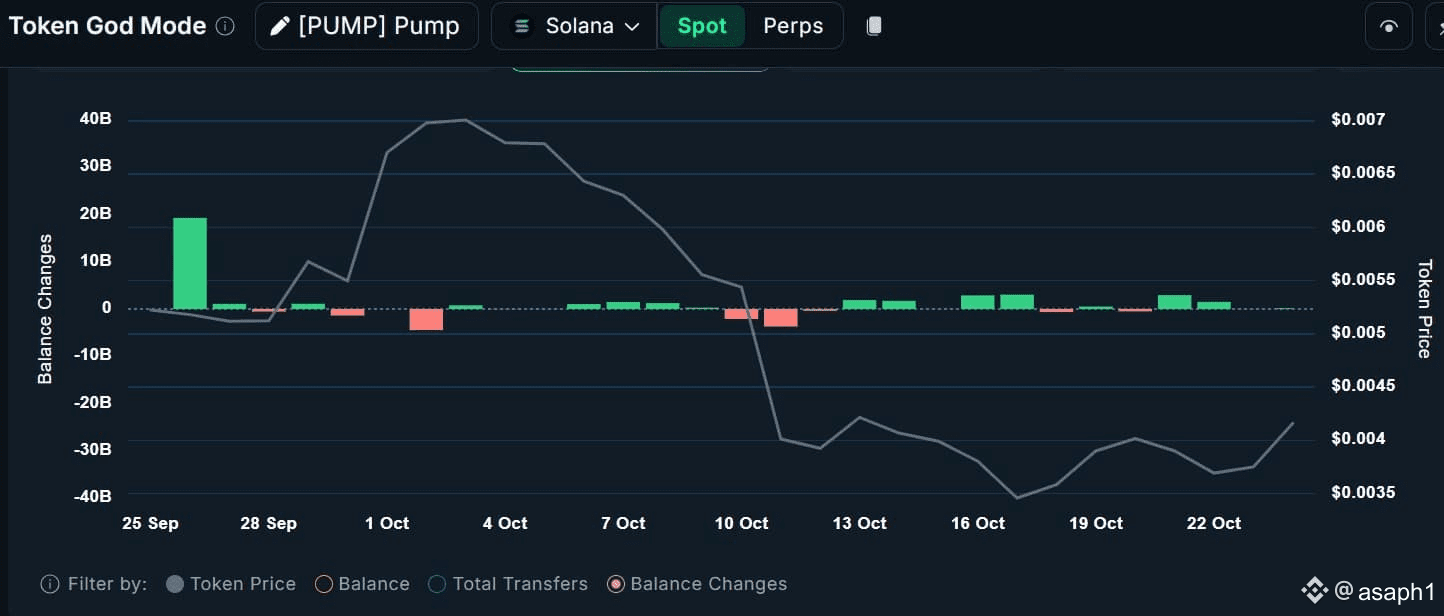Click the large green bar near 25 Sep

point(190,263)
